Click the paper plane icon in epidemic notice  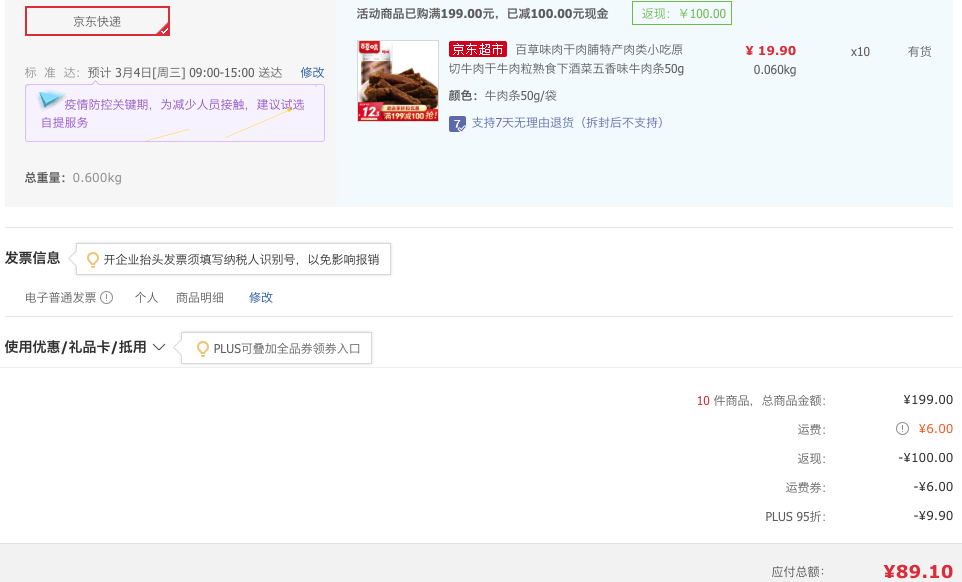click(x=50, y=99)
